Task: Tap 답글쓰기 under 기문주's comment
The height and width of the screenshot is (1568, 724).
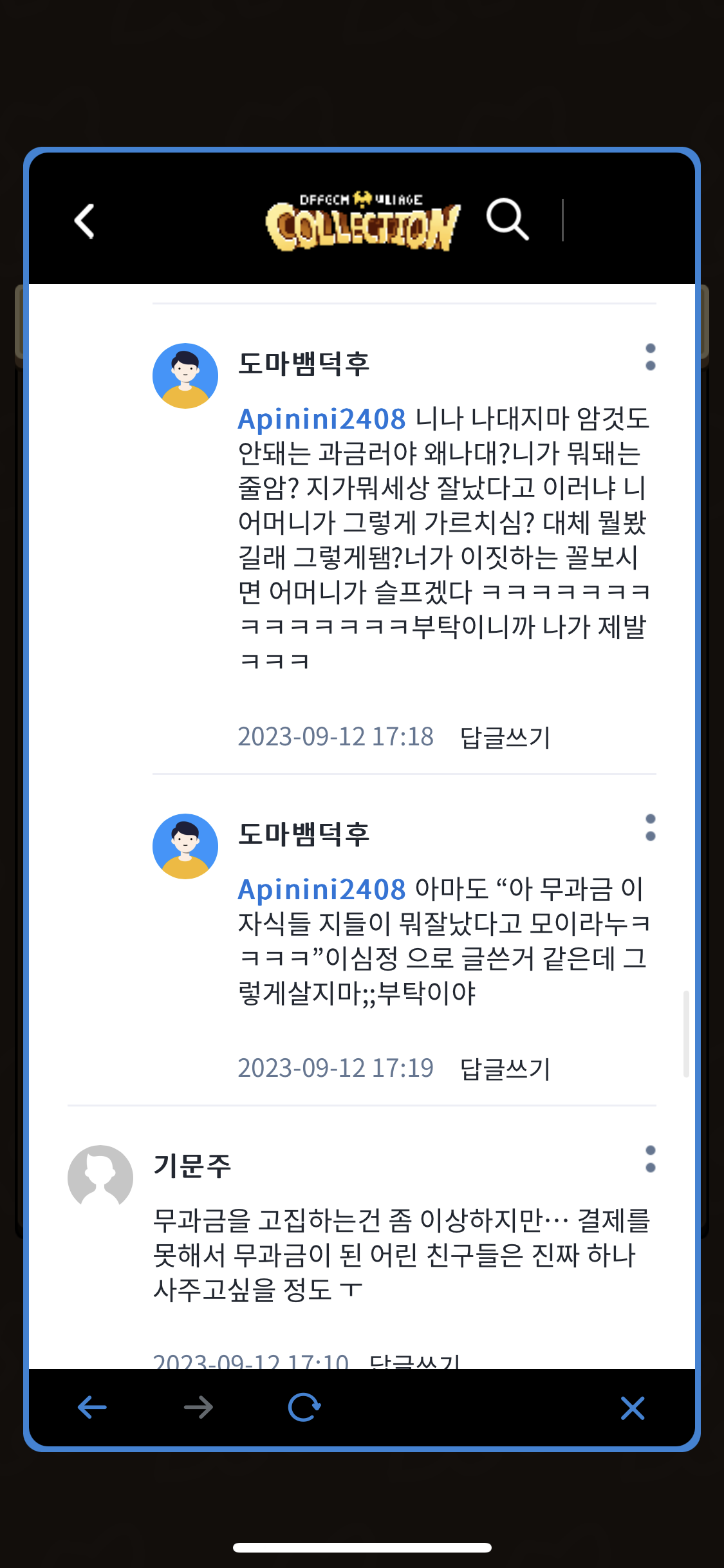Action: point(414,1361)
